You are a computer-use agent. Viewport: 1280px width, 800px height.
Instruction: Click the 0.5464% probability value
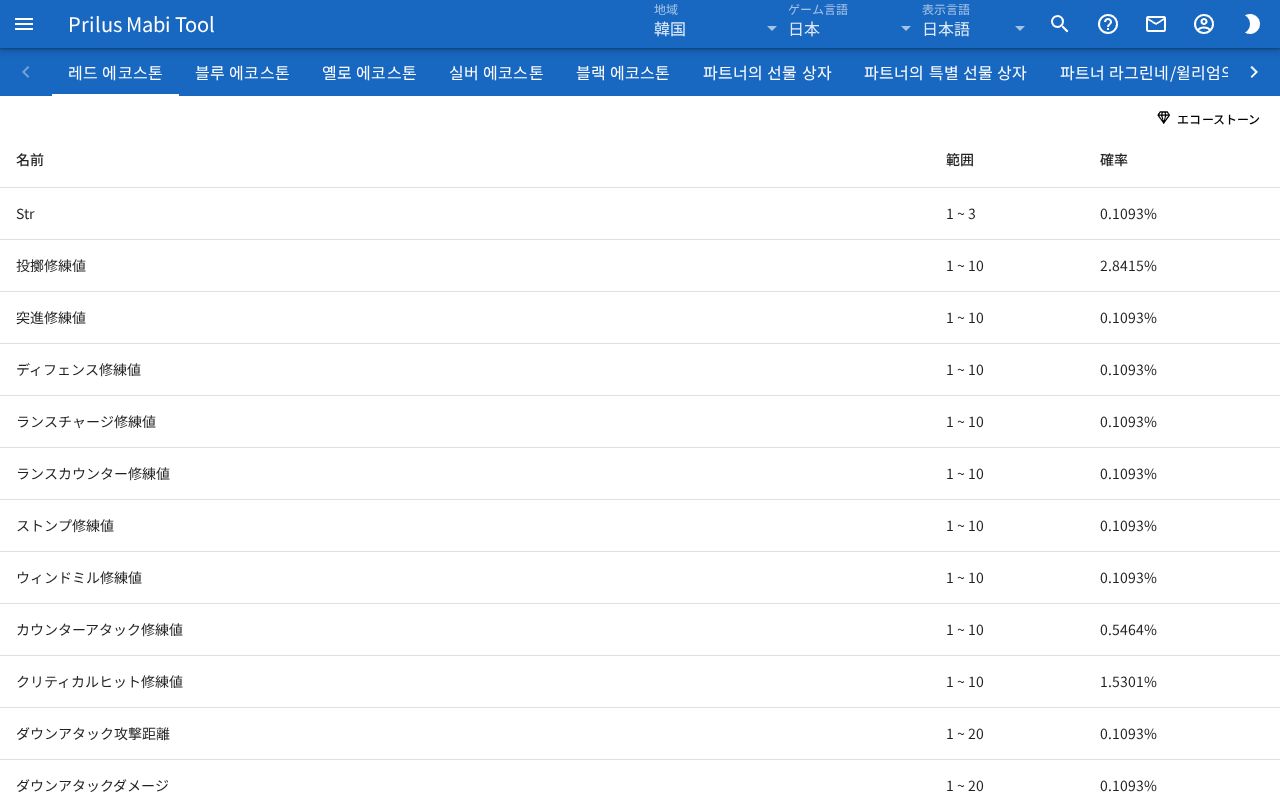pos(1128,630)
